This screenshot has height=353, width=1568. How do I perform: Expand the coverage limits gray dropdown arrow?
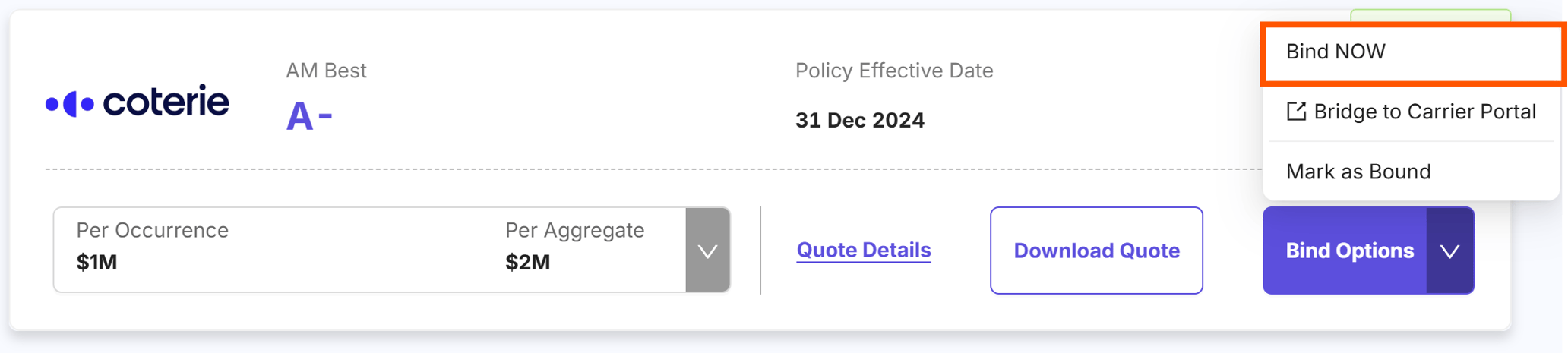click(707, 251)
